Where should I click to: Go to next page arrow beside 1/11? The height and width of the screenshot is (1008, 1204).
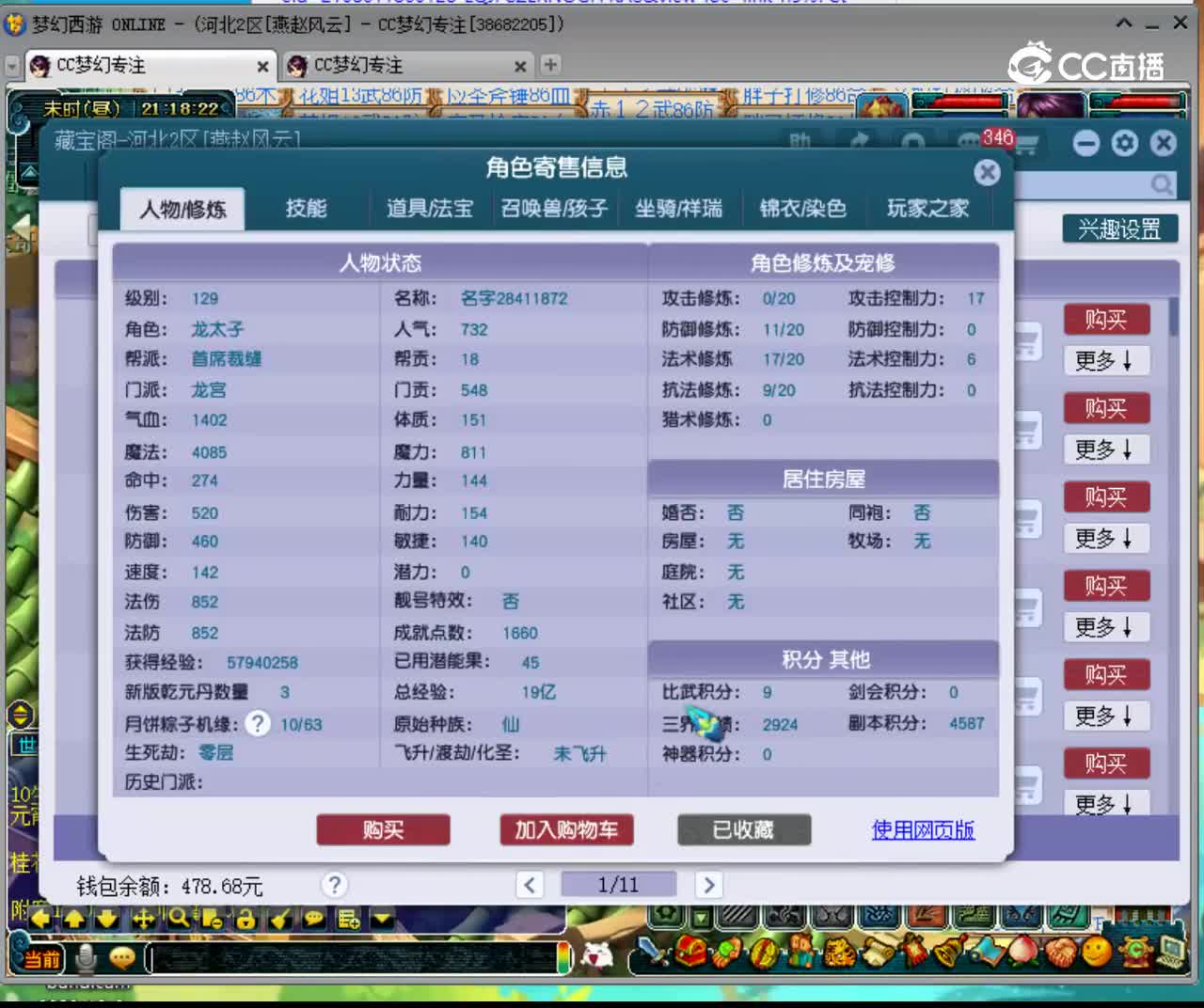(708, 885)
